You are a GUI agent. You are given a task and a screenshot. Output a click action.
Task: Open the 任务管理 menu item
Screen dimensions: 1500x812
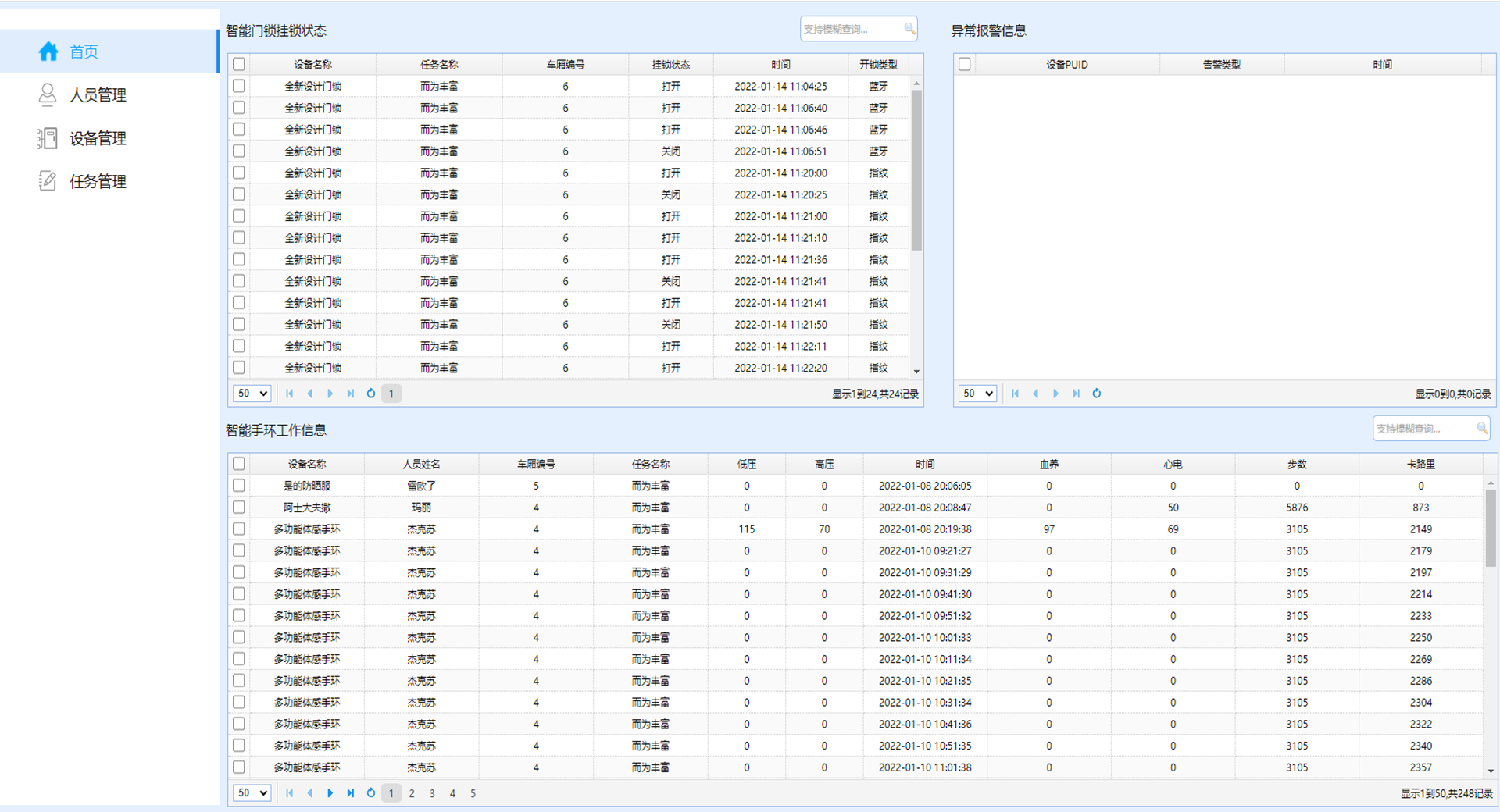click(98, 182)
